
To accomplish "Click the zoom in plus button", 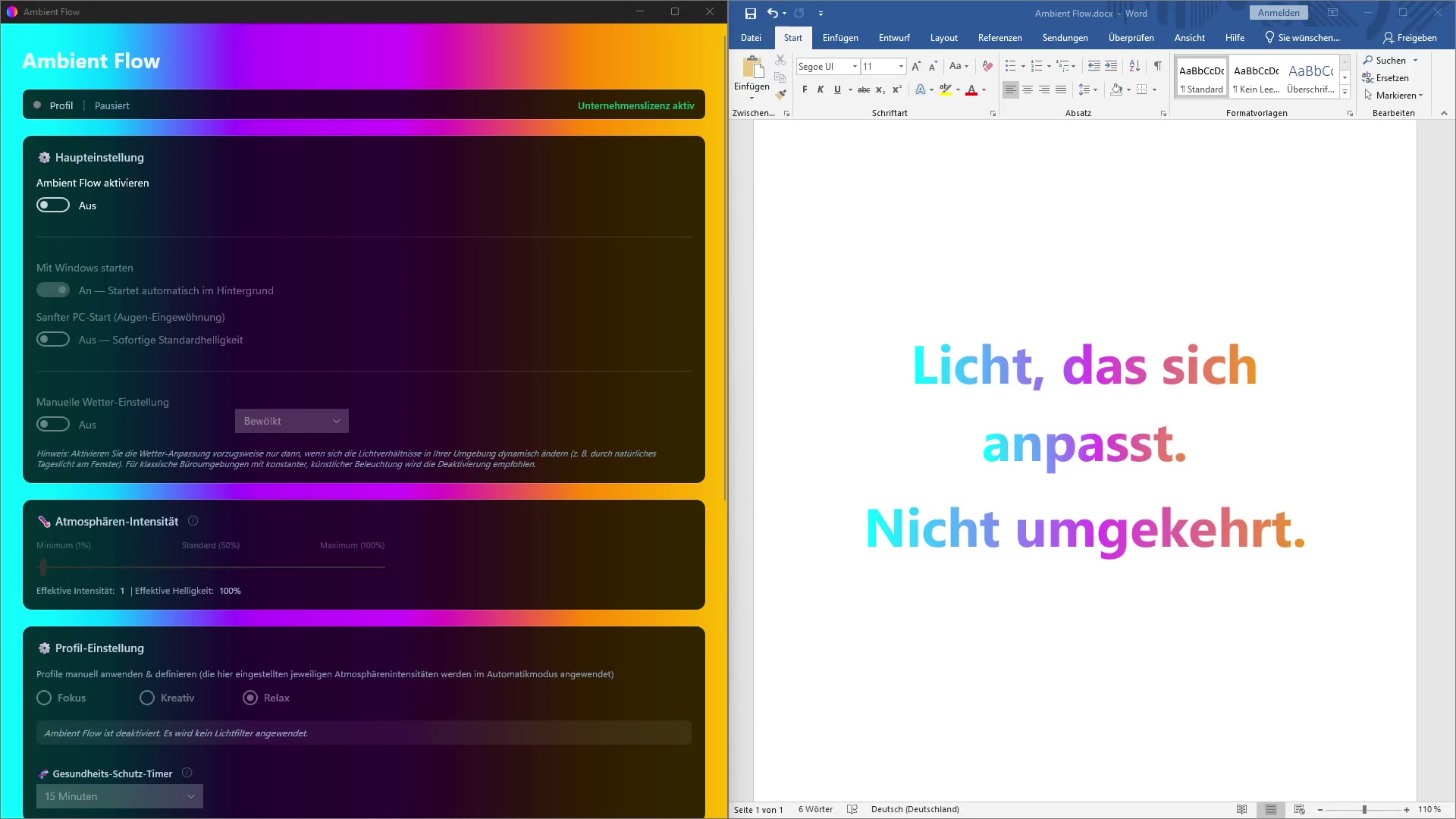I will click(x=1407, y=809).
